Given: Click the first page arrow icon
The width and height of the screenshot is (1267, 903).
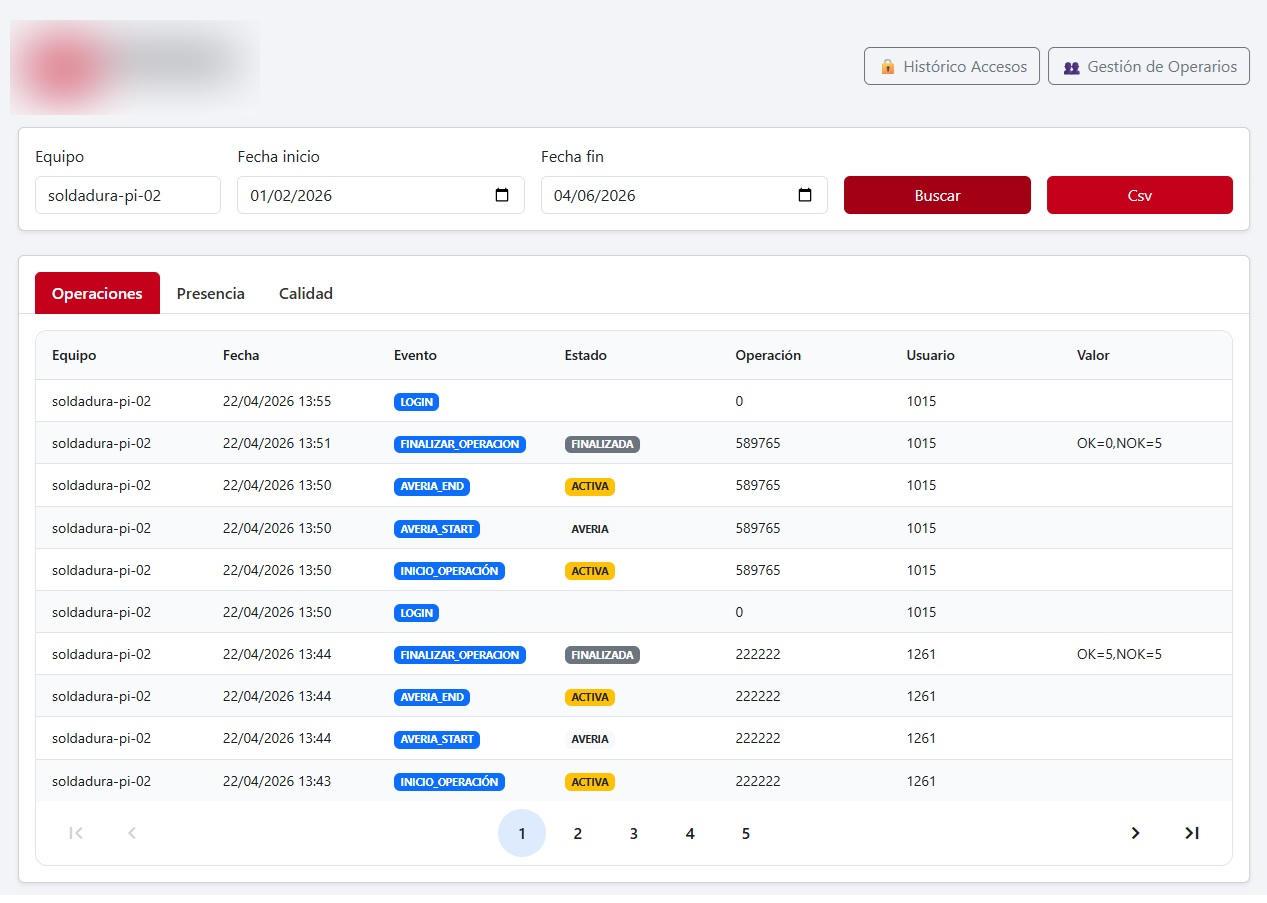Looking at the screenshot, I should pos(76,833).
